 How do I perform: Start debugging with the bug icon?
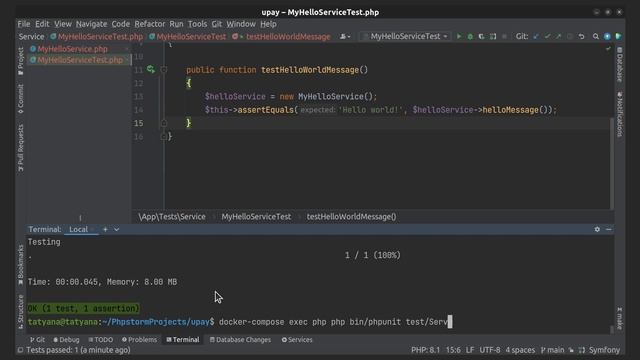[x=470, y=36]
